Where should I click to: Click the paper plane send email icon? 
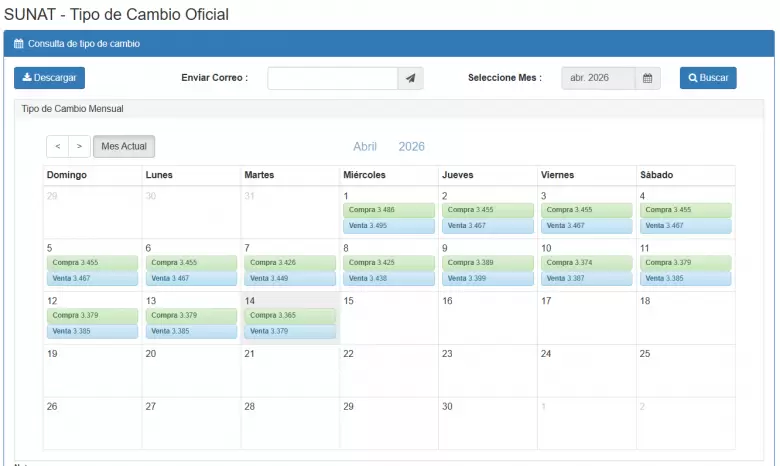(x=410, y=78)
